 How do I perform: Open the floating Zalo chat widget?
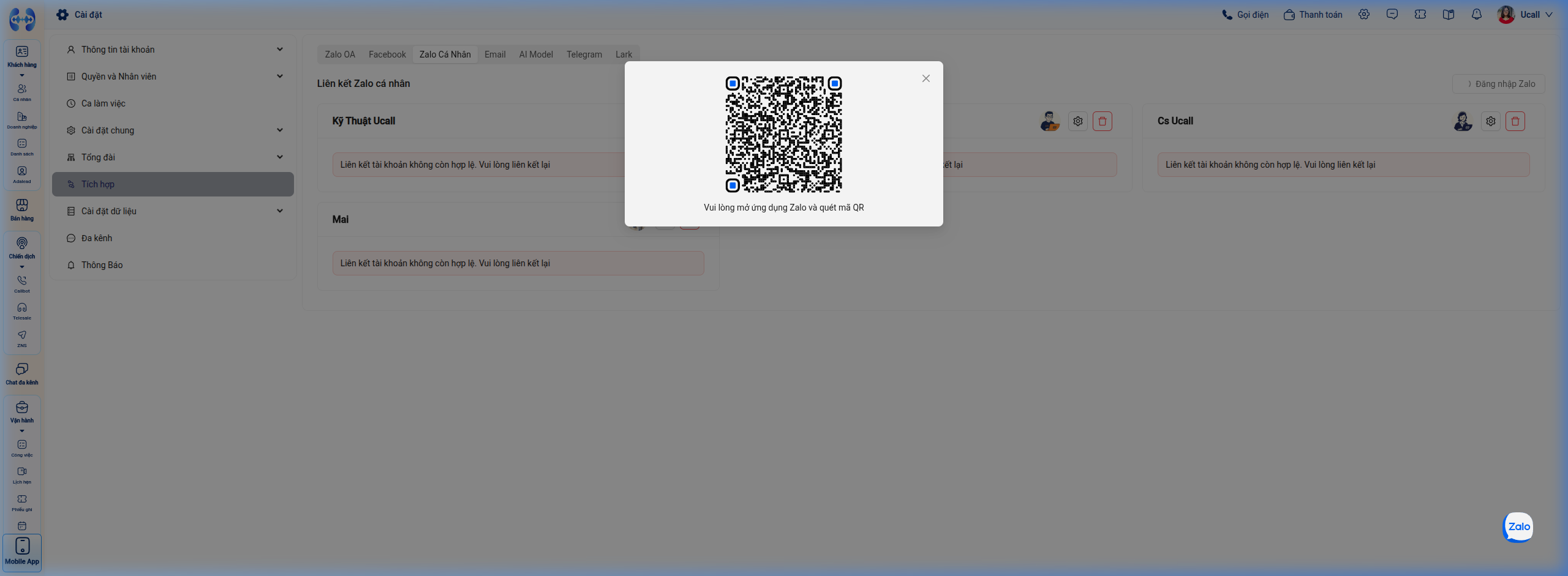pyautogui.click(x=1518, y=527)
